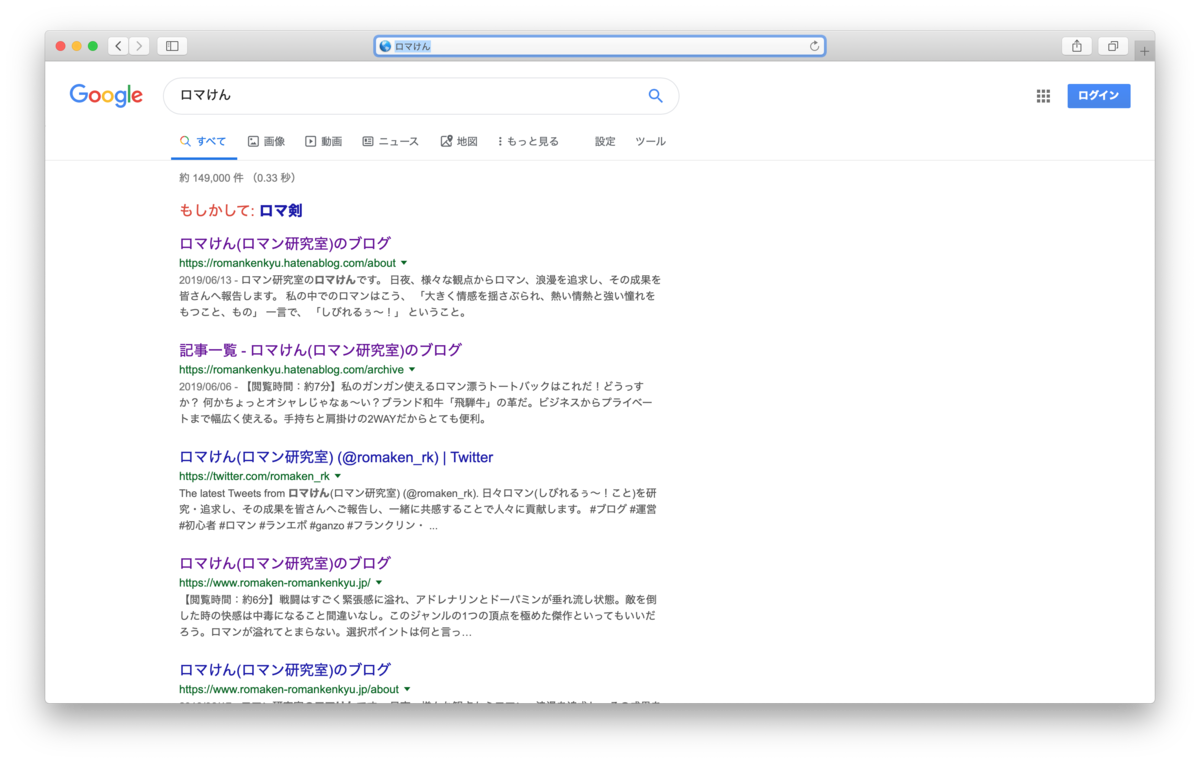Switch to the 画像 tab
Image resolution: width=1200 pixels, height=763 pixels.
(x=266, y=142)
